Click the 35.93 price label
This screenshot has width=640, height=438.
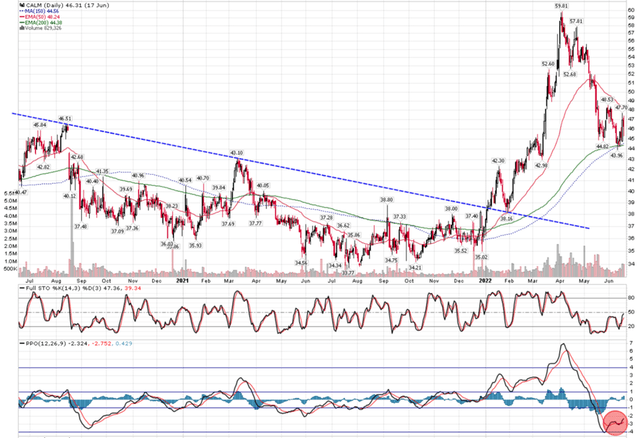coord(195,246)
